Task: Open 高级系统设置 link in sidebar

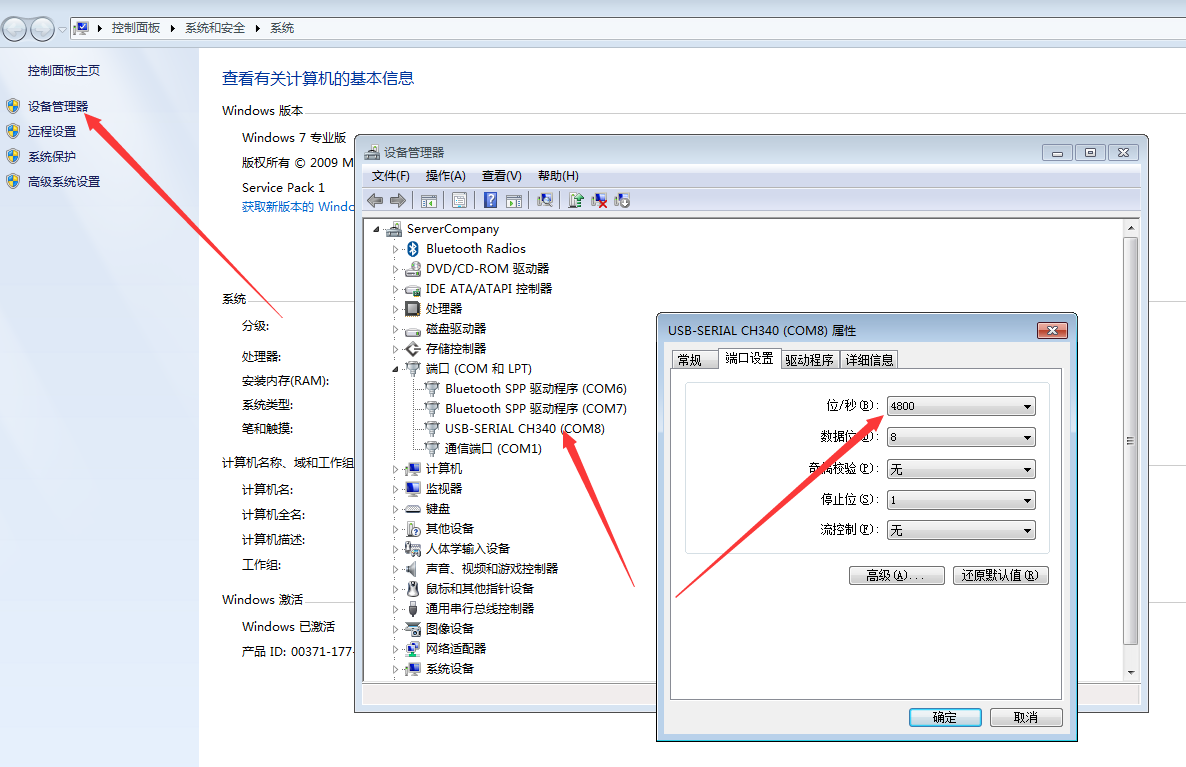Action: 64,182
